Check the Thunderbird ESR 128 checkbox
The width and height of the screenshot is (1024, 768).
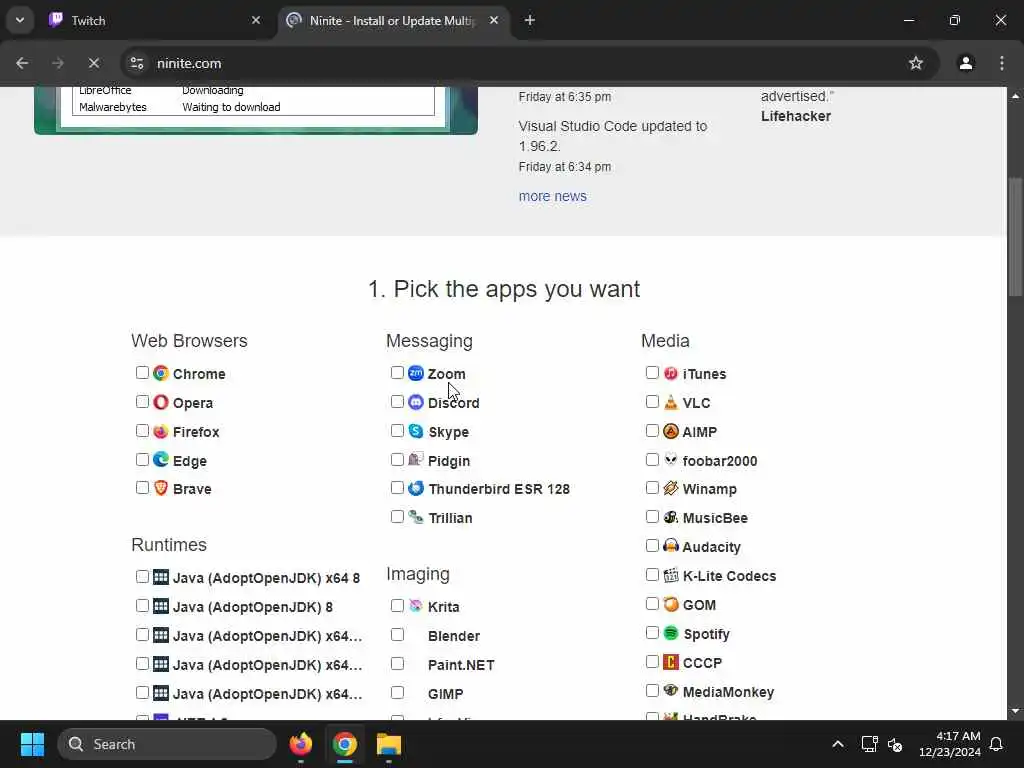tap(397, 488)
